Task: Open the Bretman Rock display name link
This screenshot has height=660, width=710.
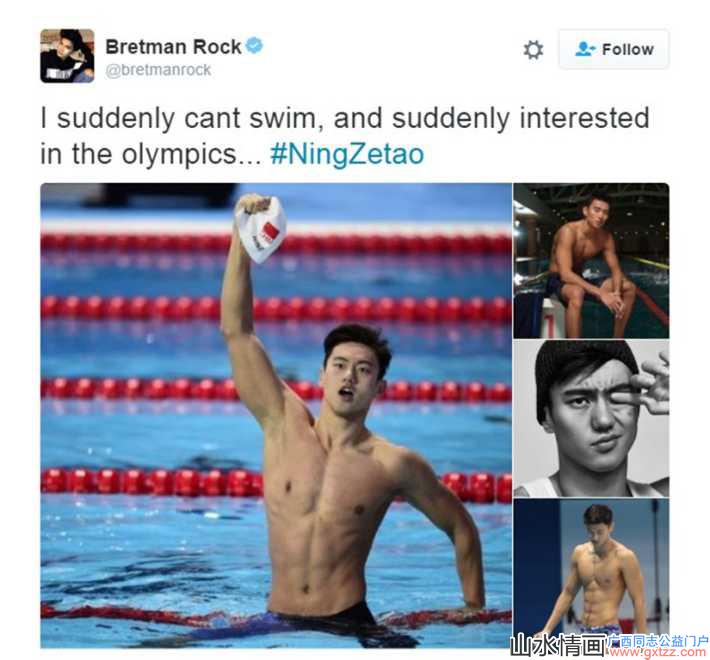Action: coord(173,47)
